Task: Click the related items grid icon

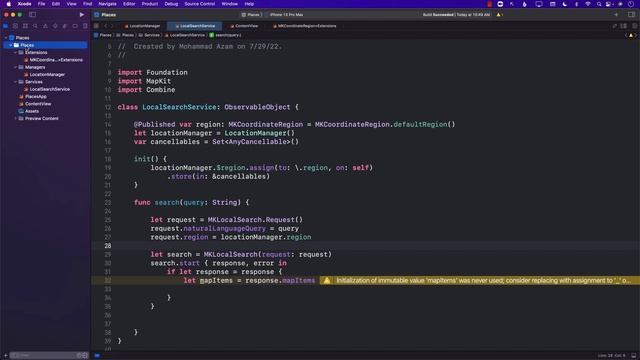Action: tap(96, 26)
